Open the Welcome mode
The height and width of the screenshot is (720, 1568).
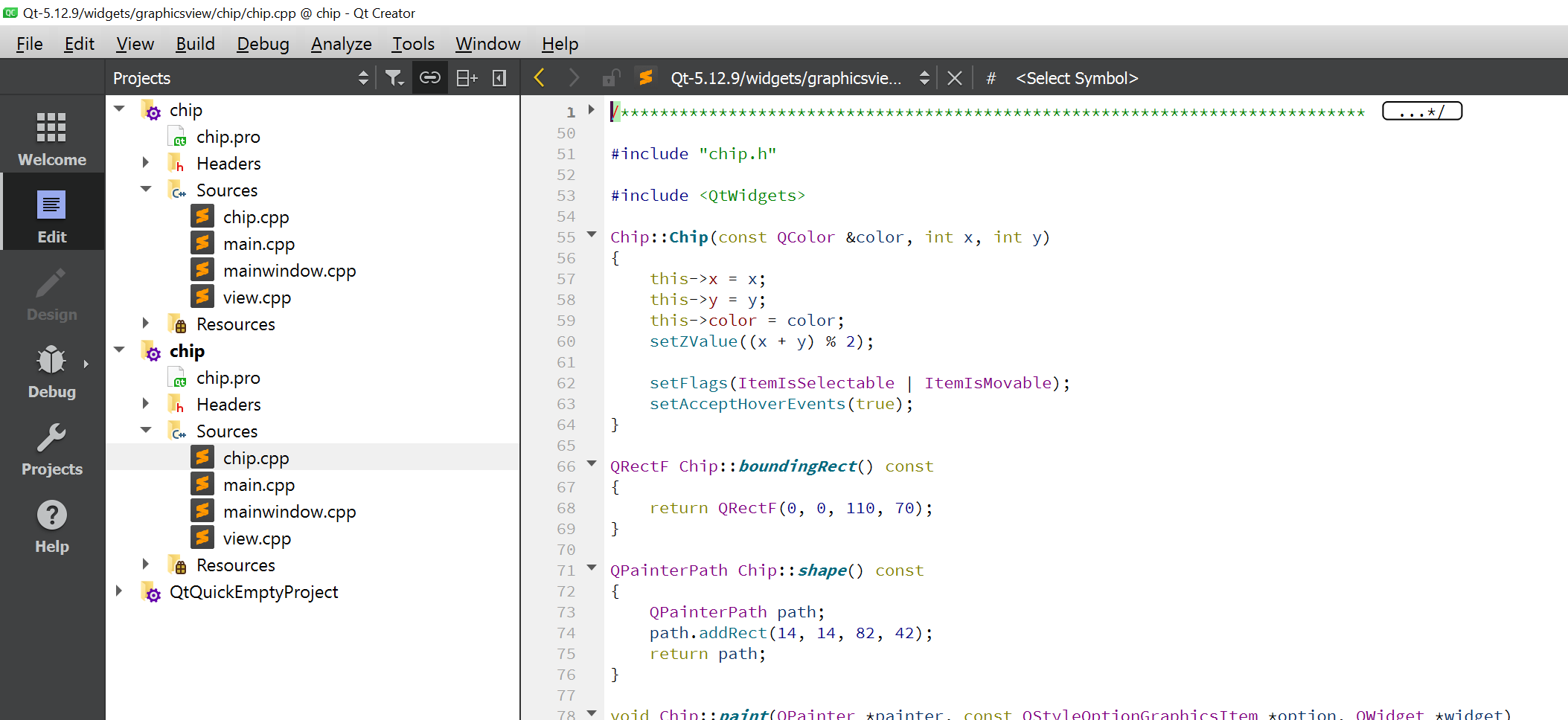click(51, 138)
